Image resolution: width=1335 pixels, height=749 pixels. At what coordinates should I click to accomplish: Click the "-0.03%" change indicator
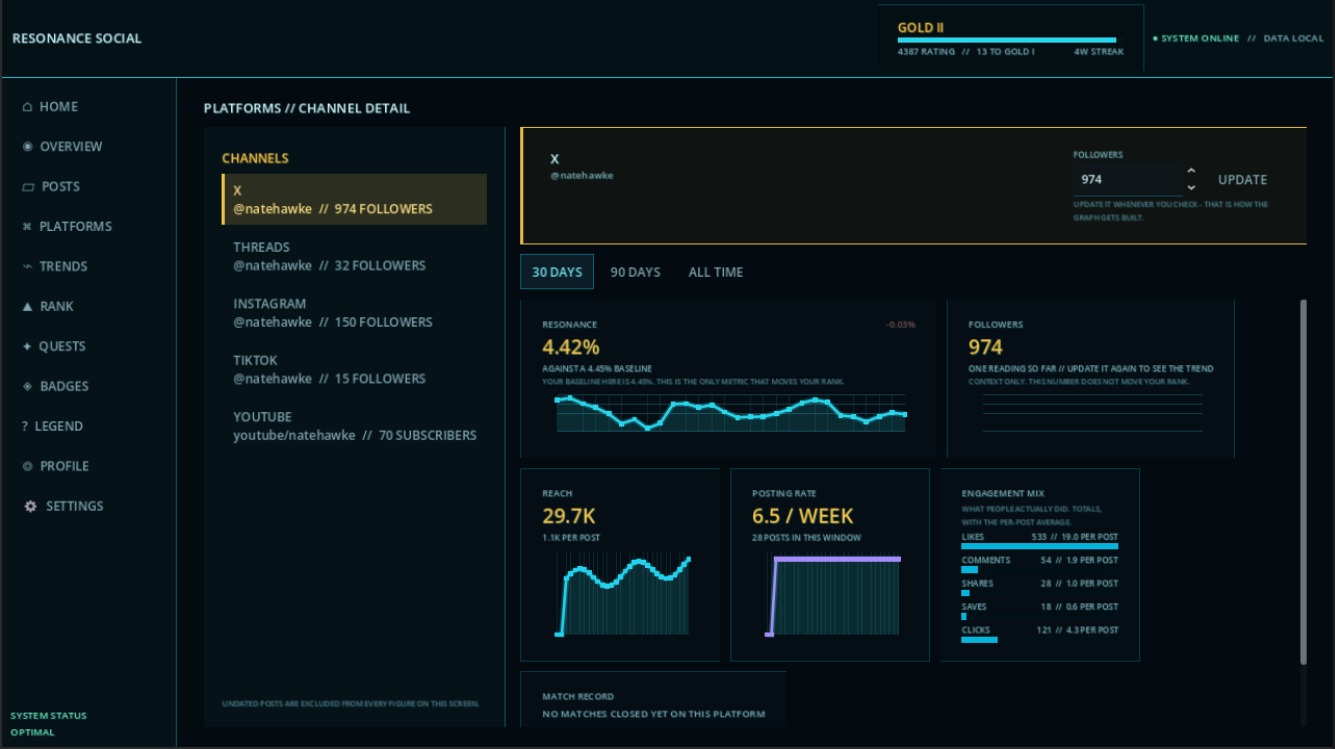coord(900,325)
